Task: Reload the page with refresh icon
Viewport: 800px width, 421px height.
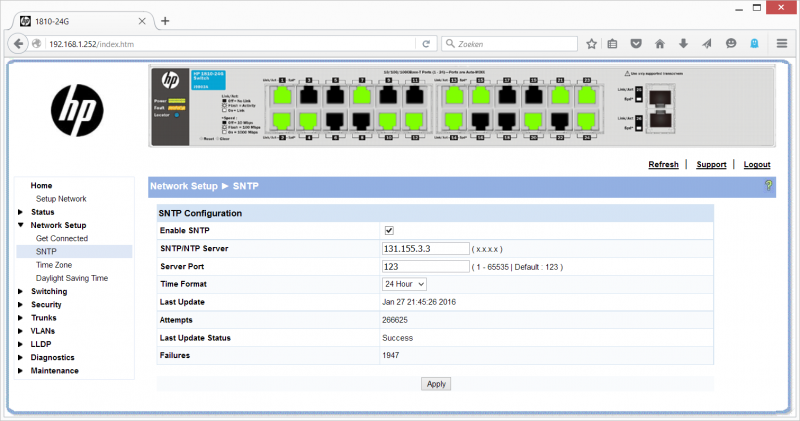Action: pos(426,44)
